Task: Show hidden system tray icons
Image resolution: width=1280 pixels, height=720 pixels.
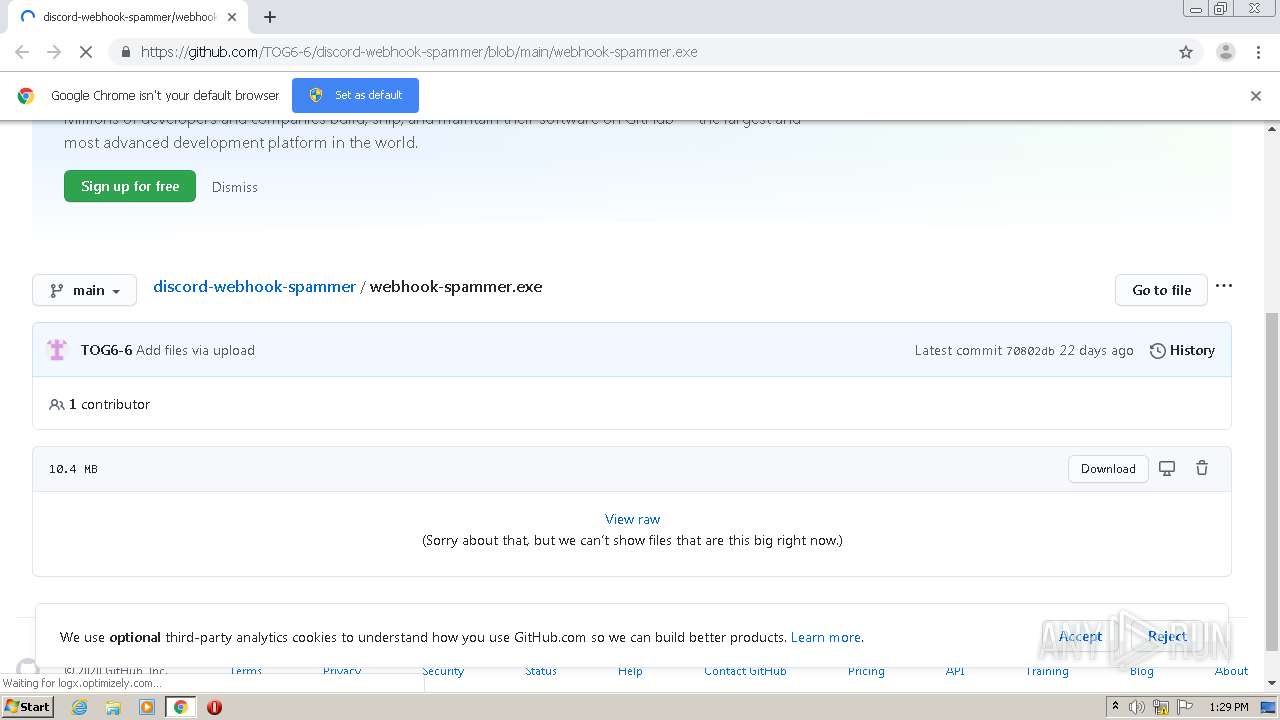Action: 1115,707
